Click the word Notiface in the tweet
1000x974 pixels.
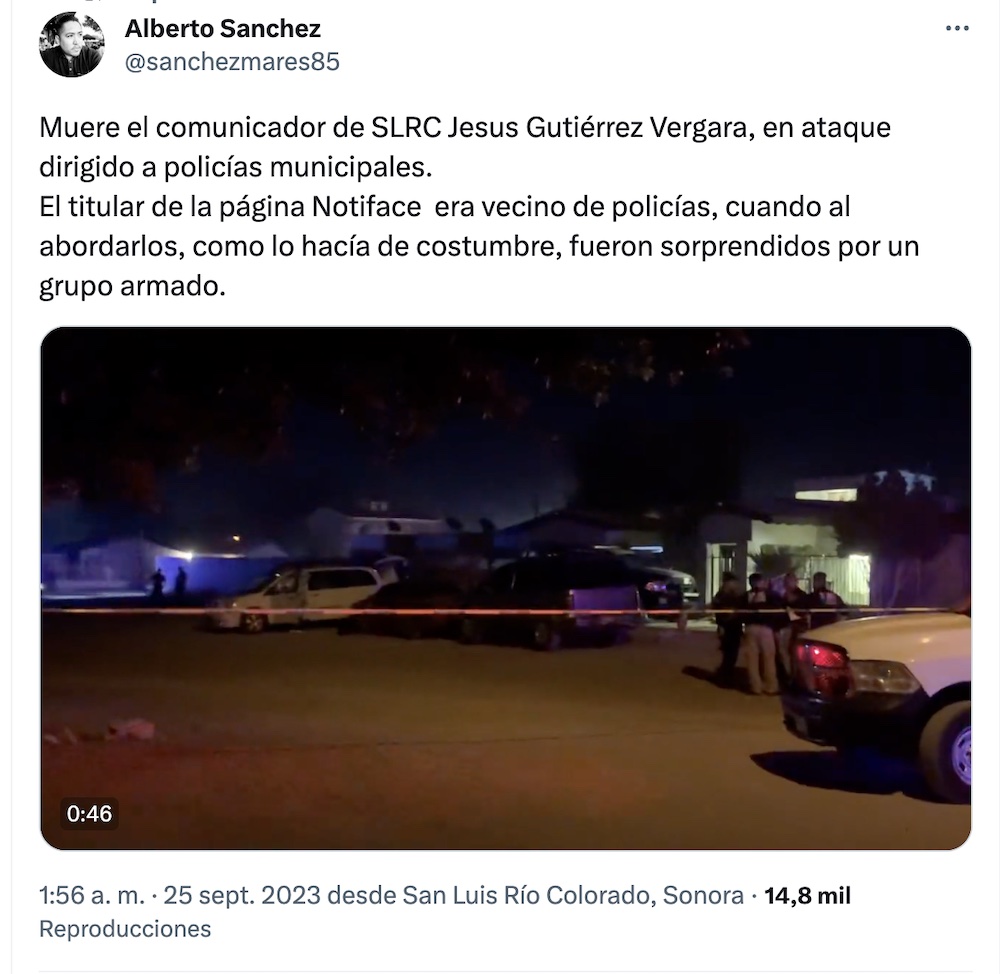tap(366, 207)
